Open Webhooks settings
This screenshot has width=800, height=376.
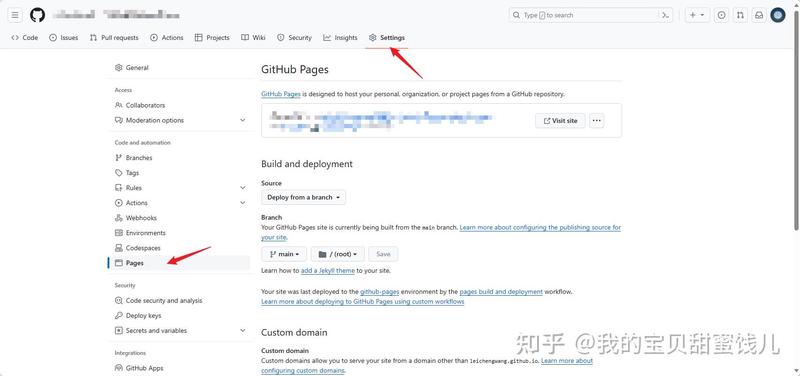(x=136, y=218)
